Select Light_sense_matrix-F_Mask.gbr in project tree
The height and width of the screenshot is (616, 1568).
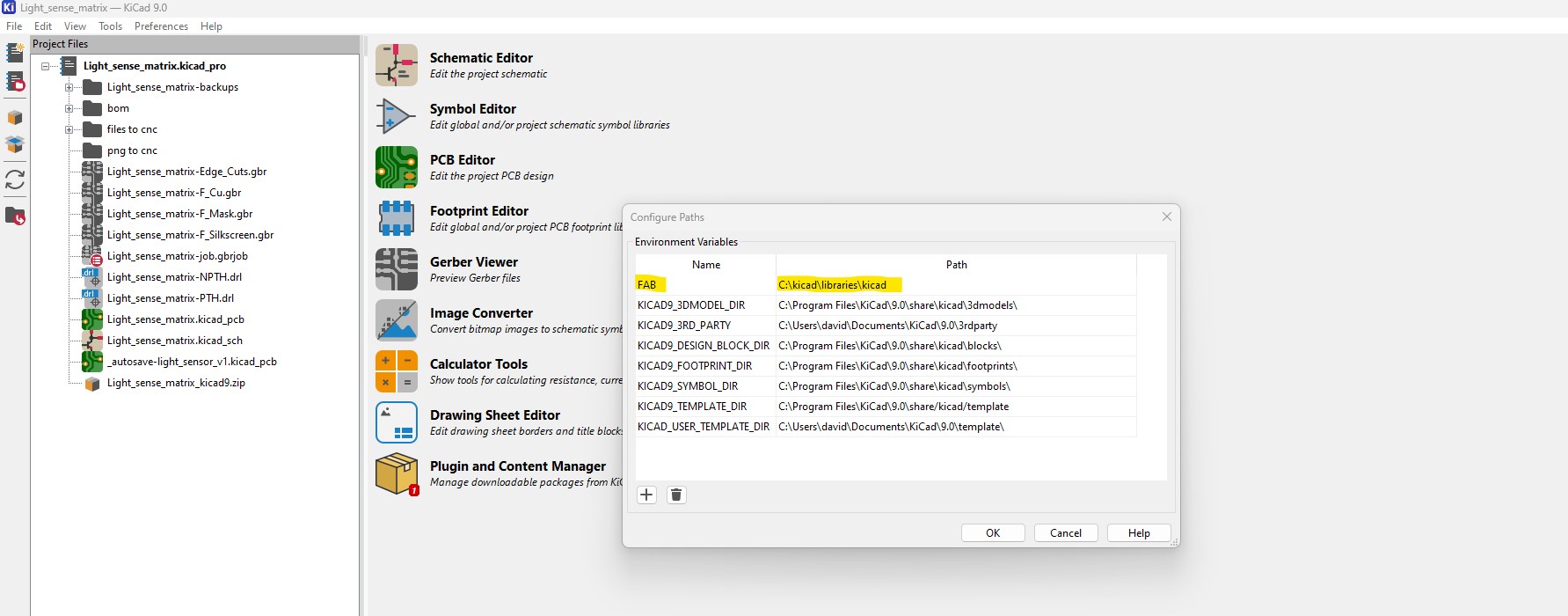coord(179,214)
